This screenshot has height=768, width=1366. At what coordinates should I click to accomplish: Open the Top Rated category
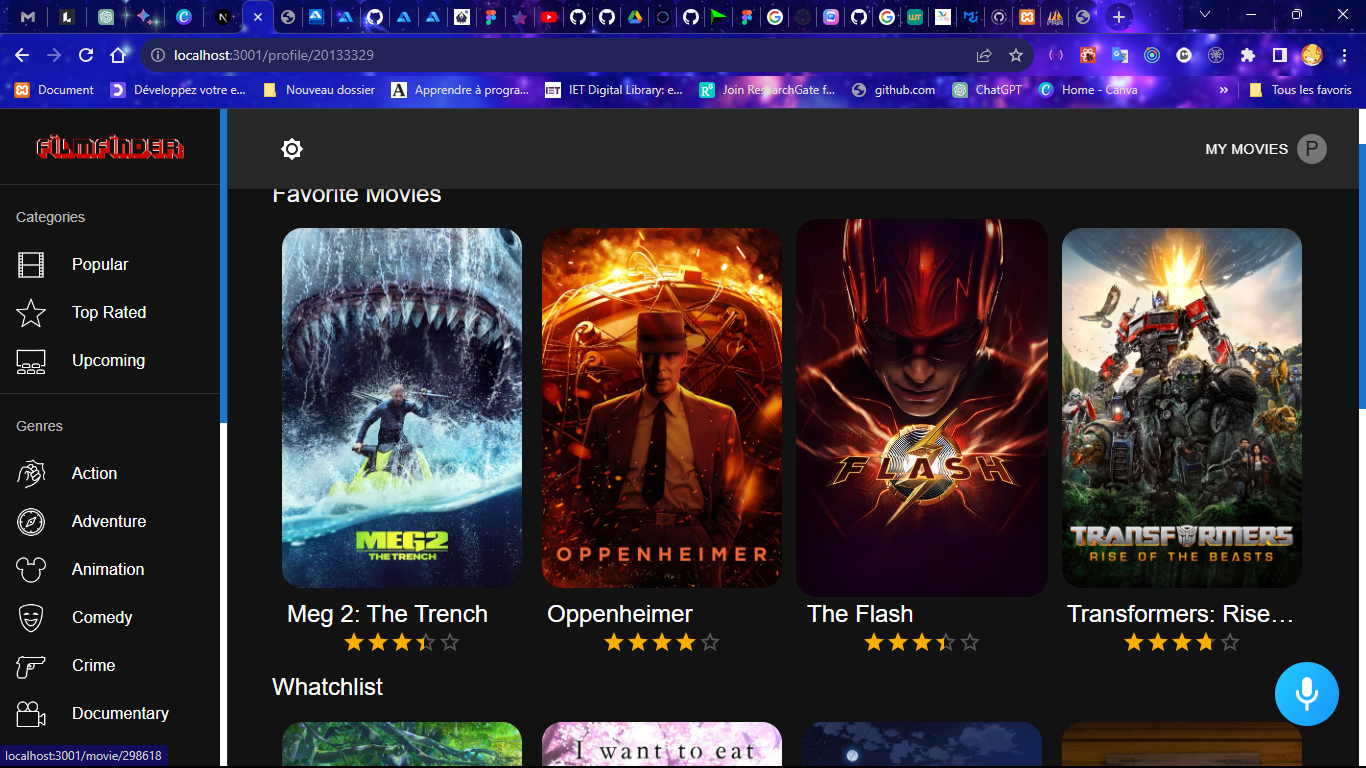(109, 313)
